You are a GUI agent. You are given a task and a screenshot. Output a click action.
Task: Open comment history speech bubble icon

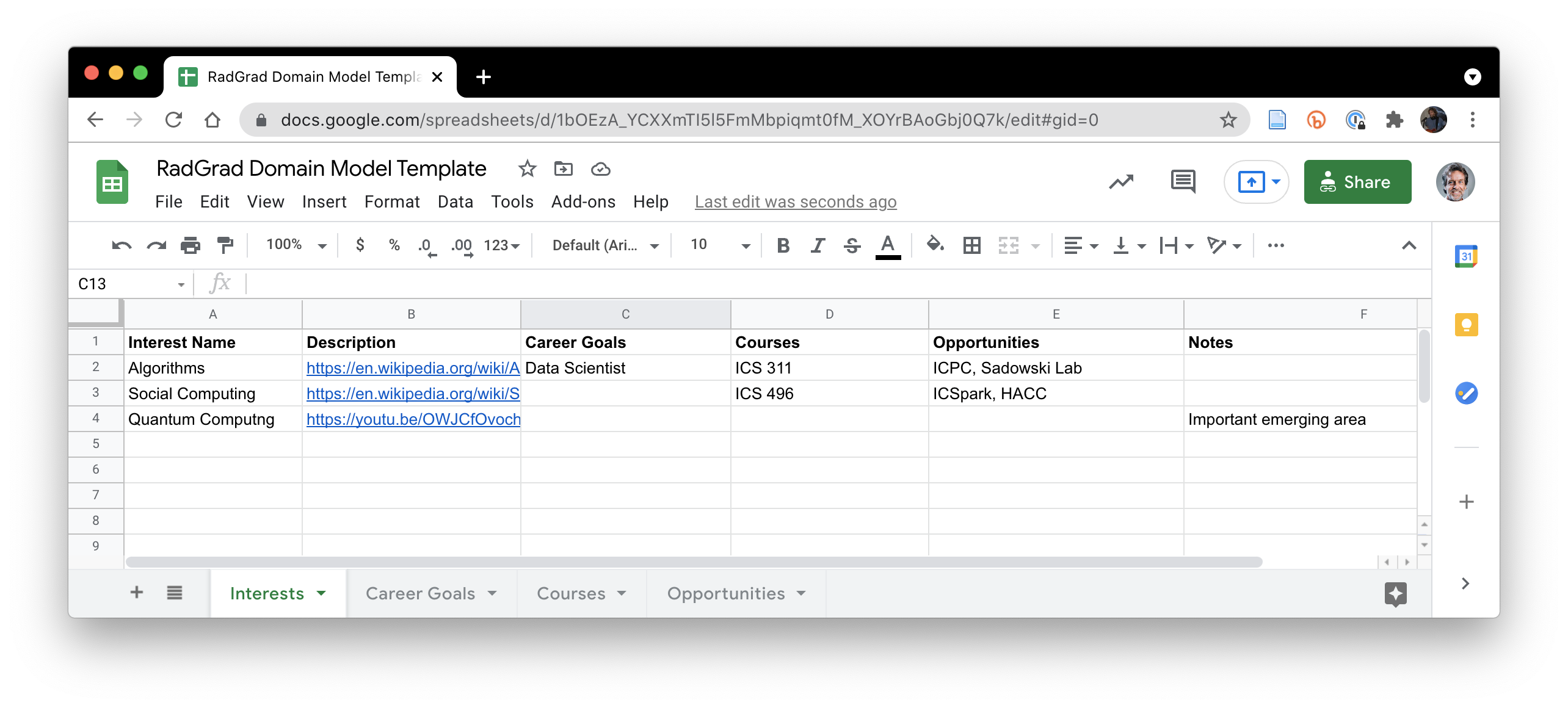pos(1183,182)
